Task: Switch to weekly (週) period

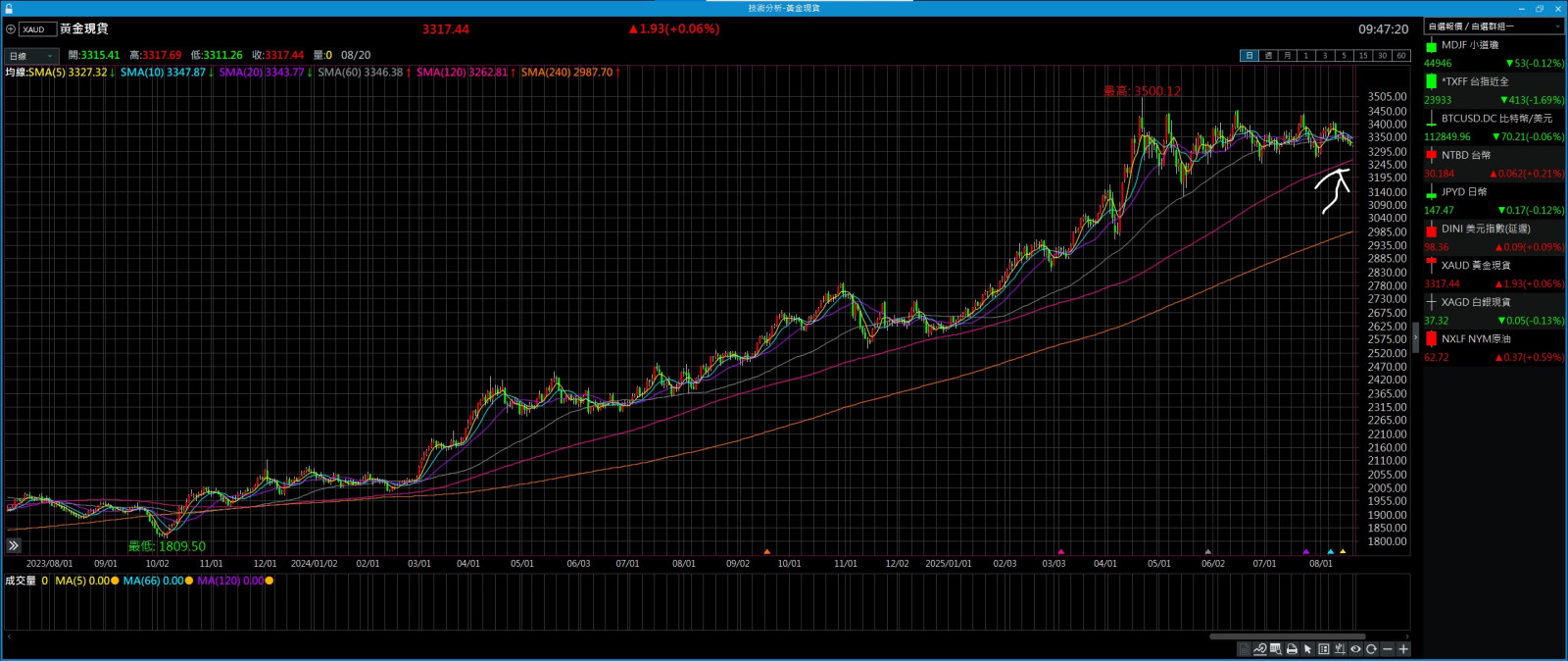Action: (x=1268, y=56)
